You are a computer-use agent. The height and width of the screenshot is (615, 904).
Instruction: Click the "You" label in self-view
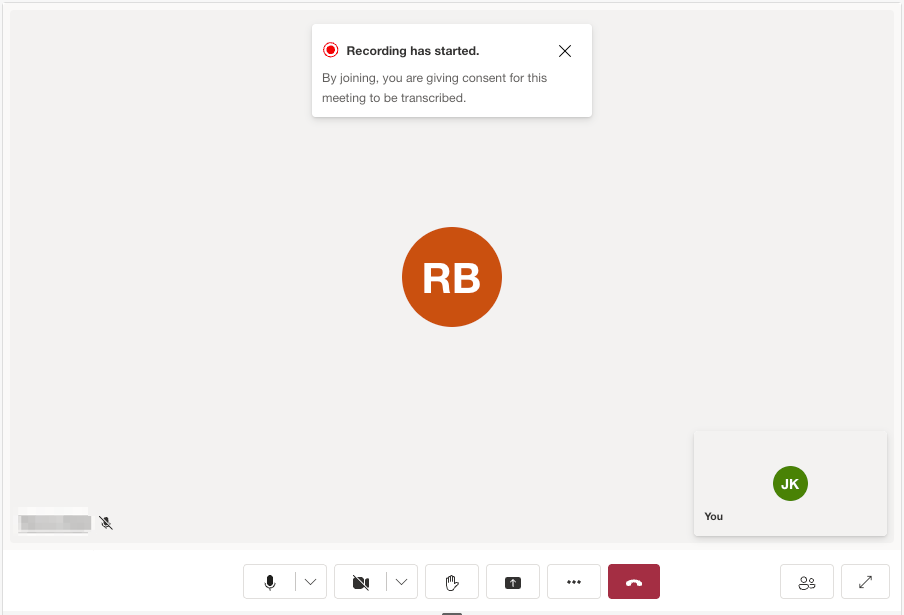pos(713,516)
